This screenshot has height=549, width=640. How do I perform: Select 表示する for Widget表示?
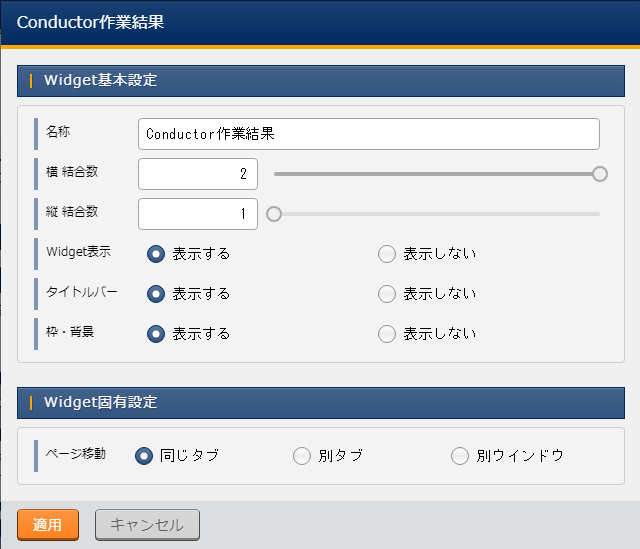[156, 254]
